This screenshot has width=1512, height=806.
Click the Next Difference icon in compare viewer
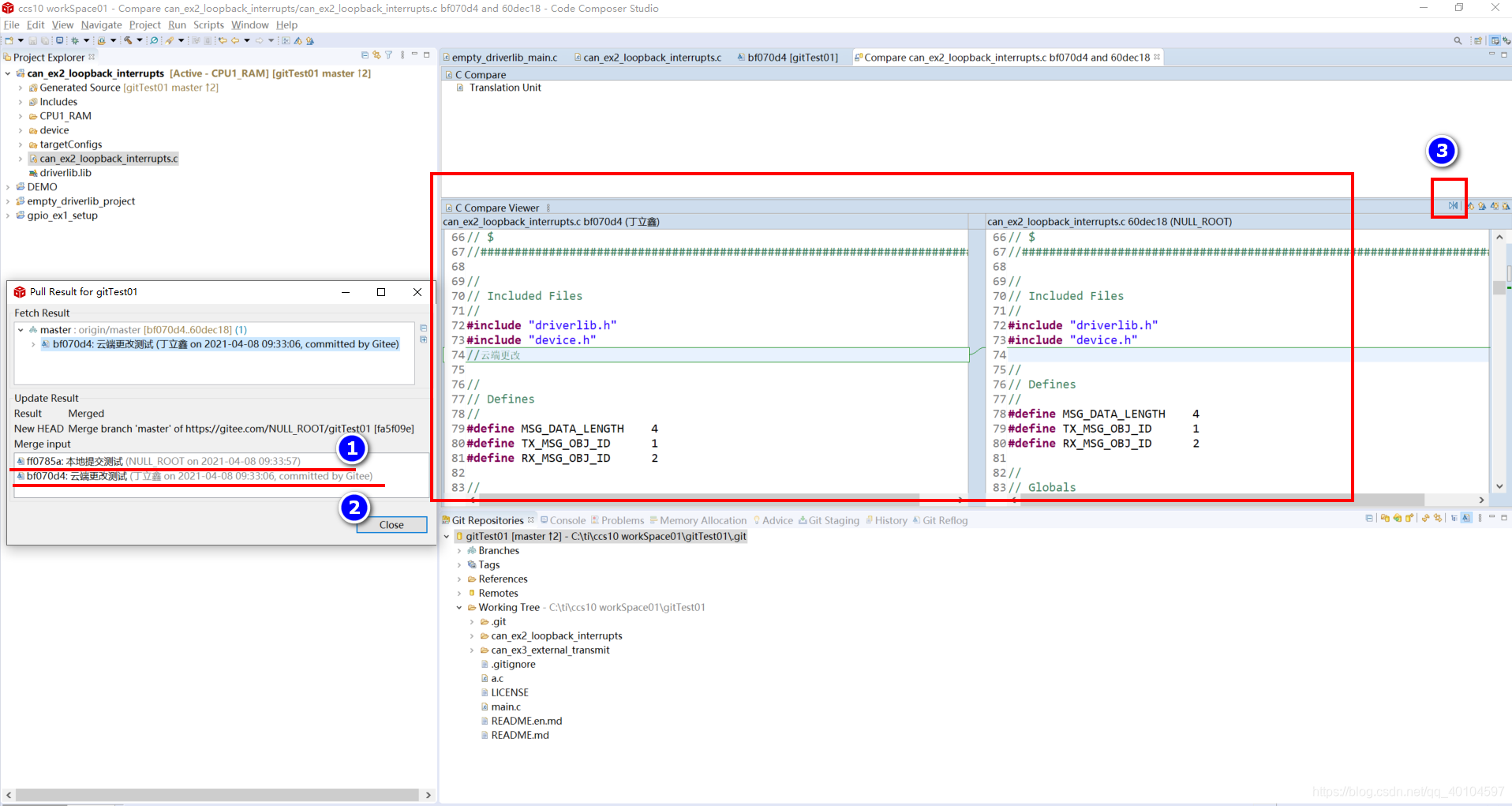coord(1471,205)
